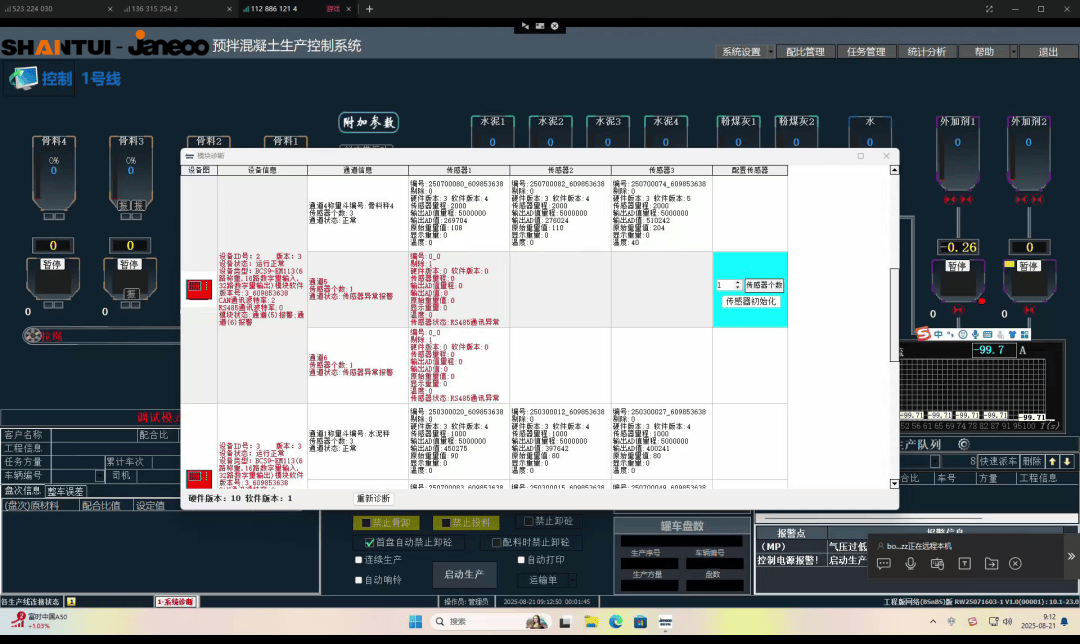This screenshot has width=1080, height=644.
Task: Click the 控制 monitor icon
Action: (x=23, y=78)
